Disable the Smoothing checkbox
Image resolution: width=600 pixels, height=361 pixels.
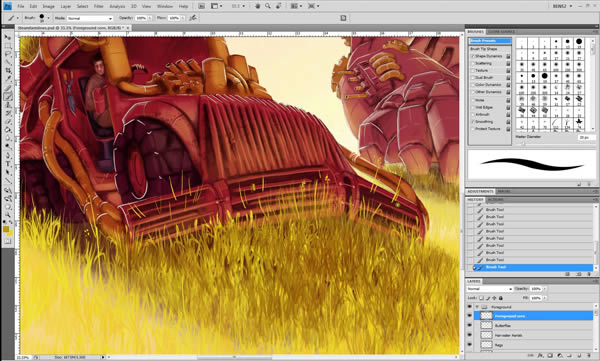(x=473, y=122)
